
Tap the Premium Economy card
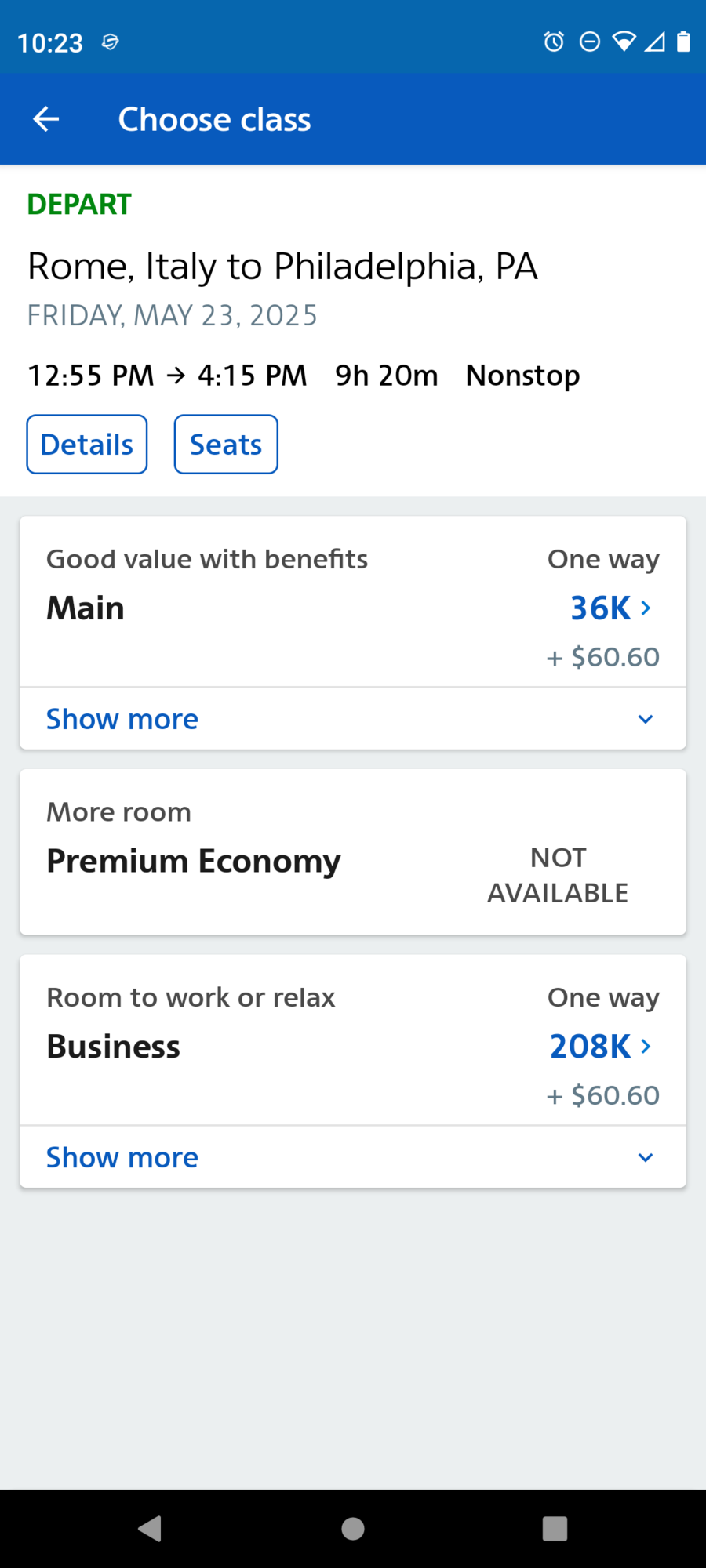353,852
